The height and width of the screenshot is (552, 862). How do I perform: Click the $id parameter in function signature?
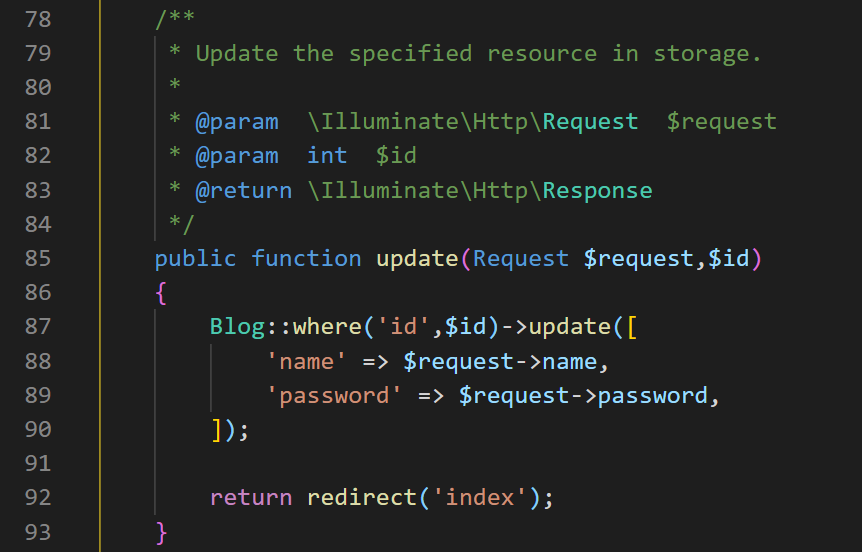(728, 258)
